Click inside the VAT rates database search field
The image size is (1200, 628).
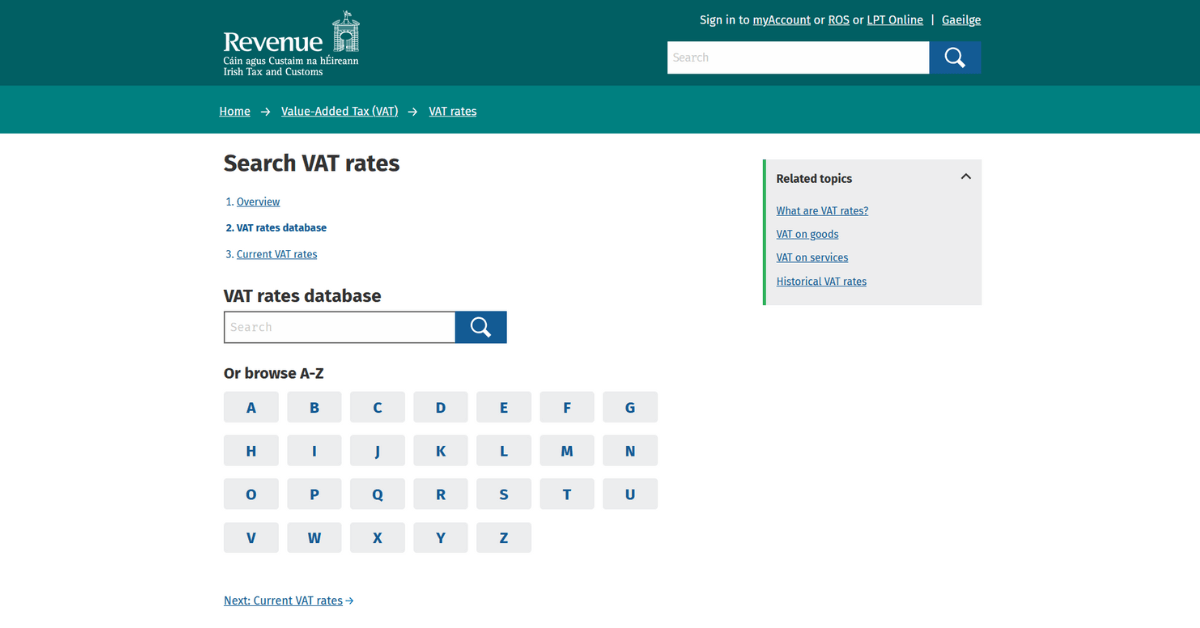pyautogui.click(x=339, y=327)
